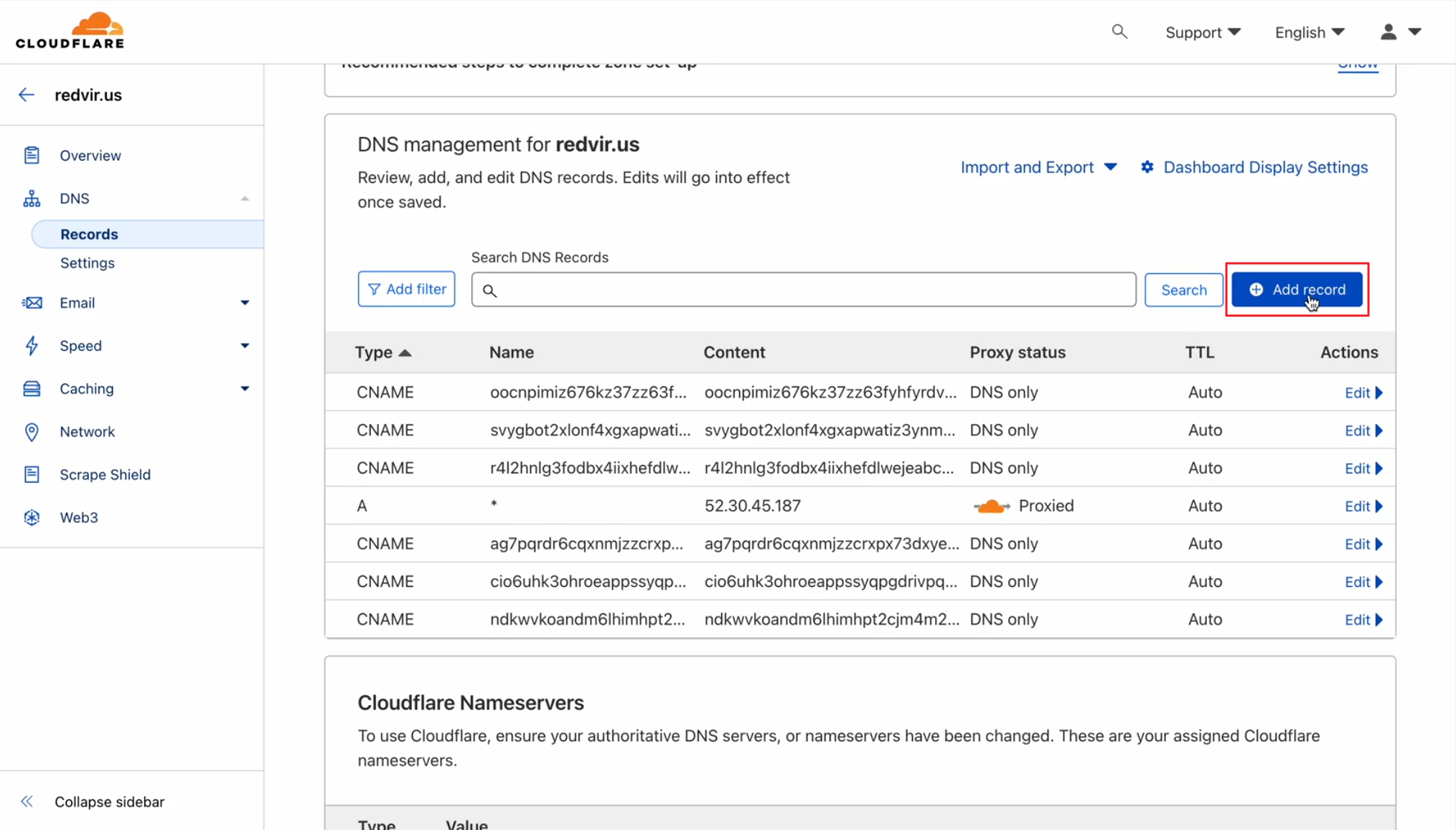The image size is (1456, 830).
Task: Click the top-bar search magnifier icon
Action: click(x=1119, y=32)
